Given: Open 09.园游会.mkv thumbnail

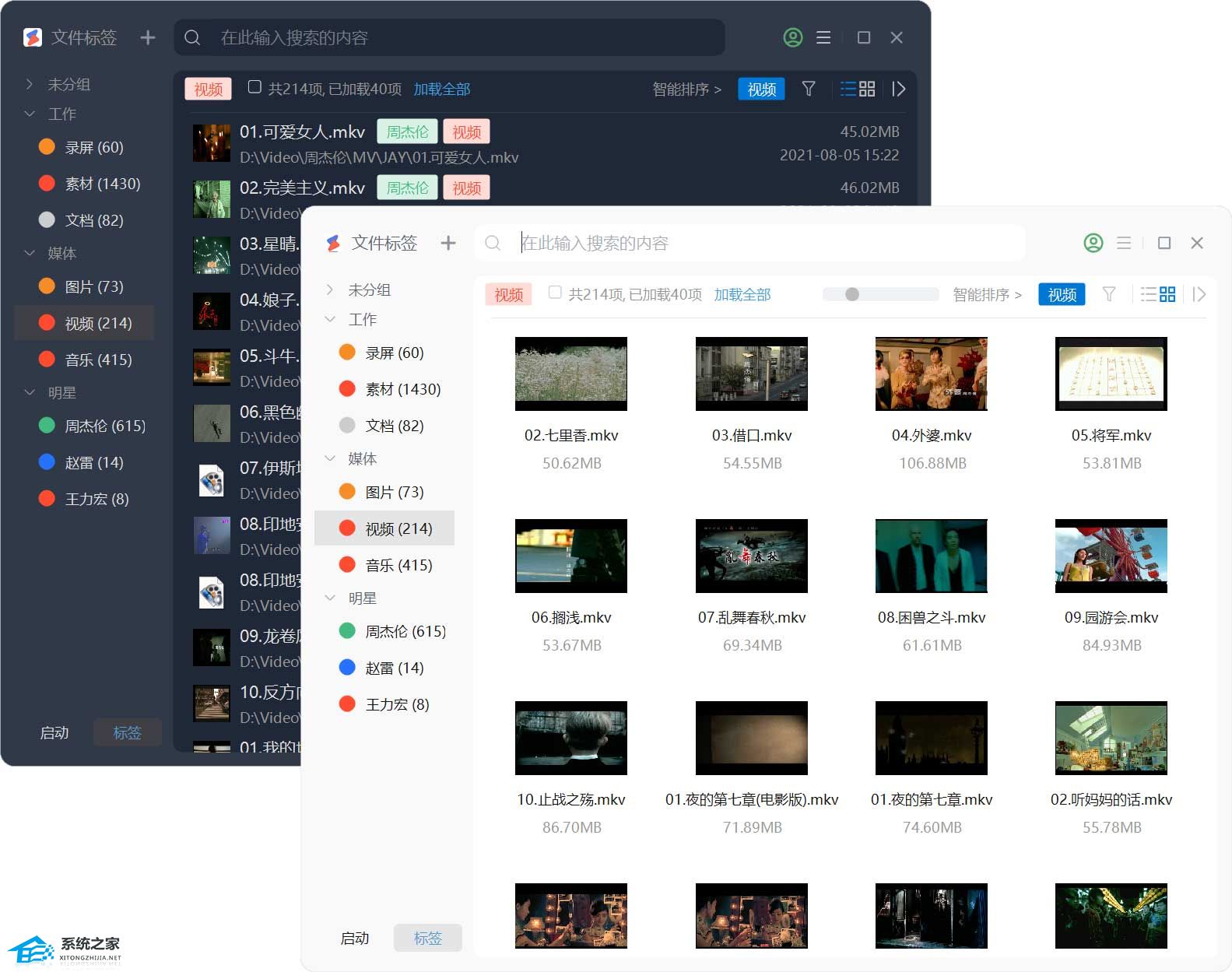Looking at the screenshot, I should coord(1111,556).
